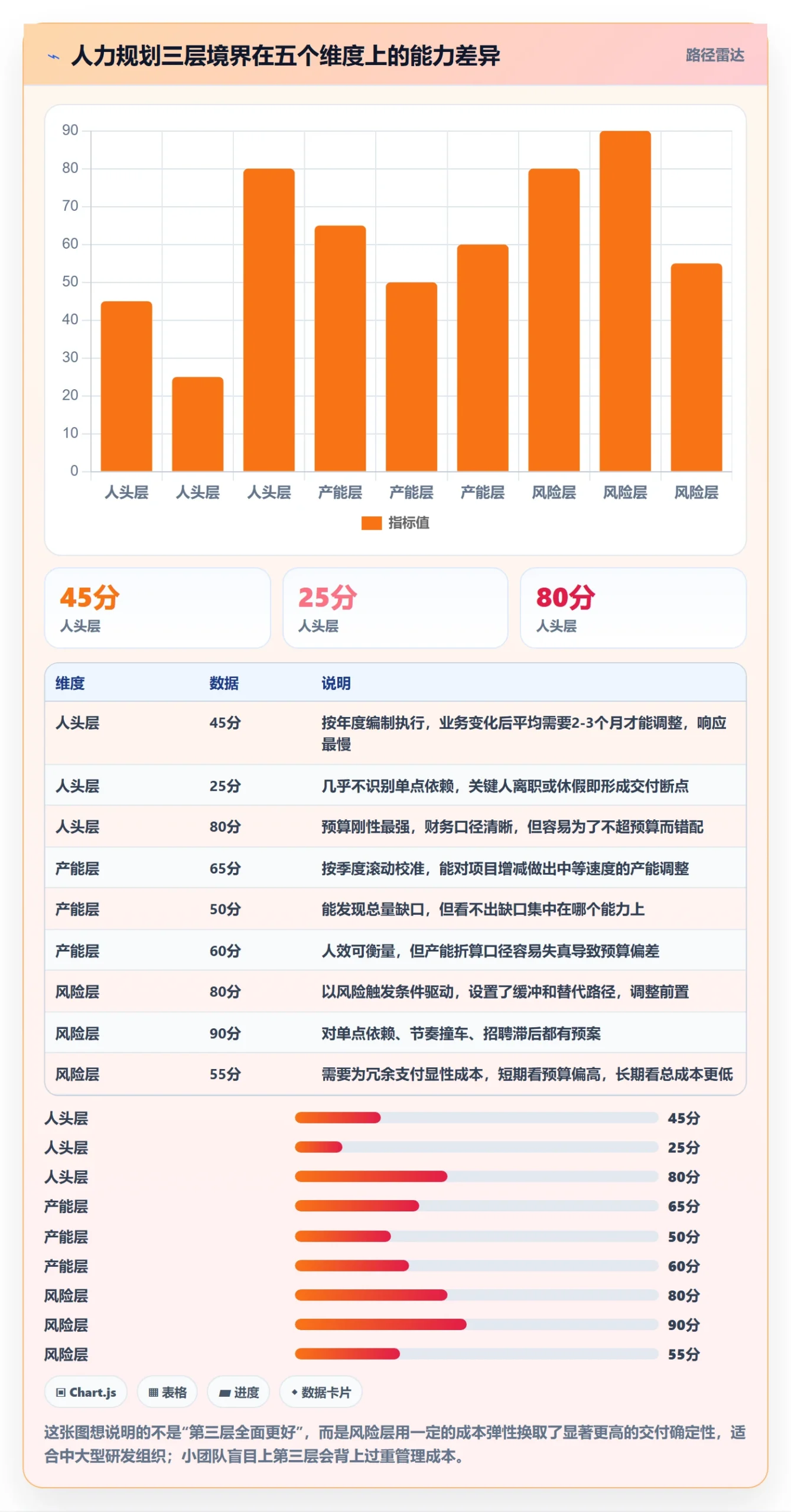
Task: Click the chart title 人力规划三层境界
Action: click(160, 56)
